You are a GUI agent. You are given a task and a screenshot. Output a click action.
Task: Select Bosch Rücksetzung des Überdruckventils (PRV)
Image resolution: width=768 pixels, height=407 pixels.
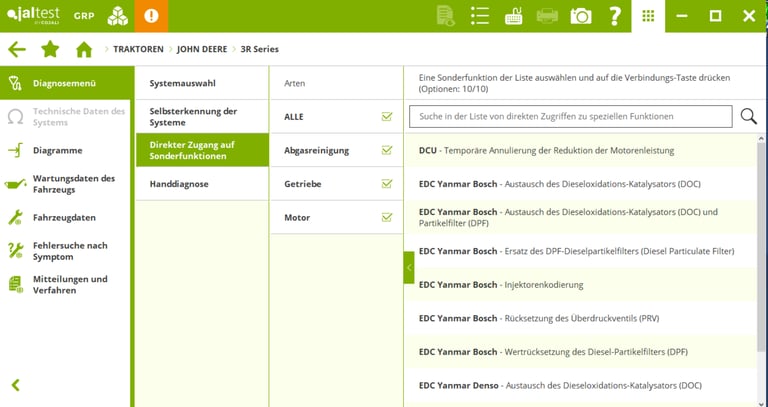580,318
